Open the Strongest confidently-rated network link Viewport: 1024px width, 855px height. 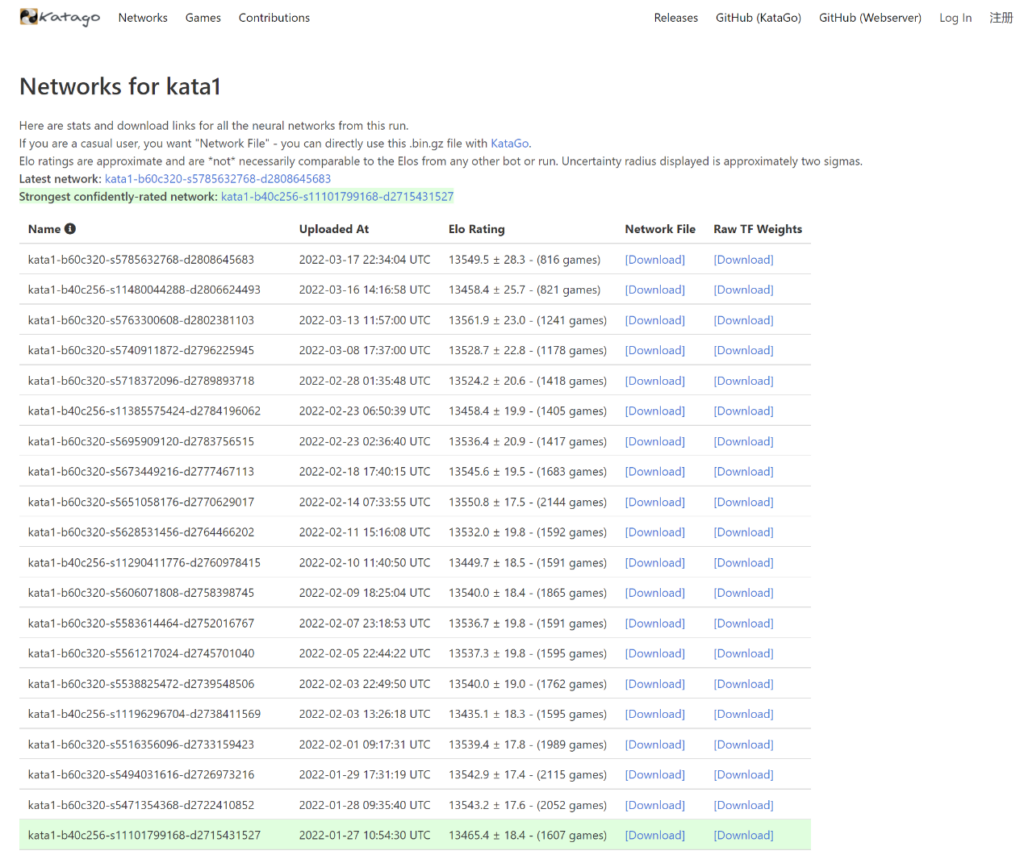click(337, 197)
